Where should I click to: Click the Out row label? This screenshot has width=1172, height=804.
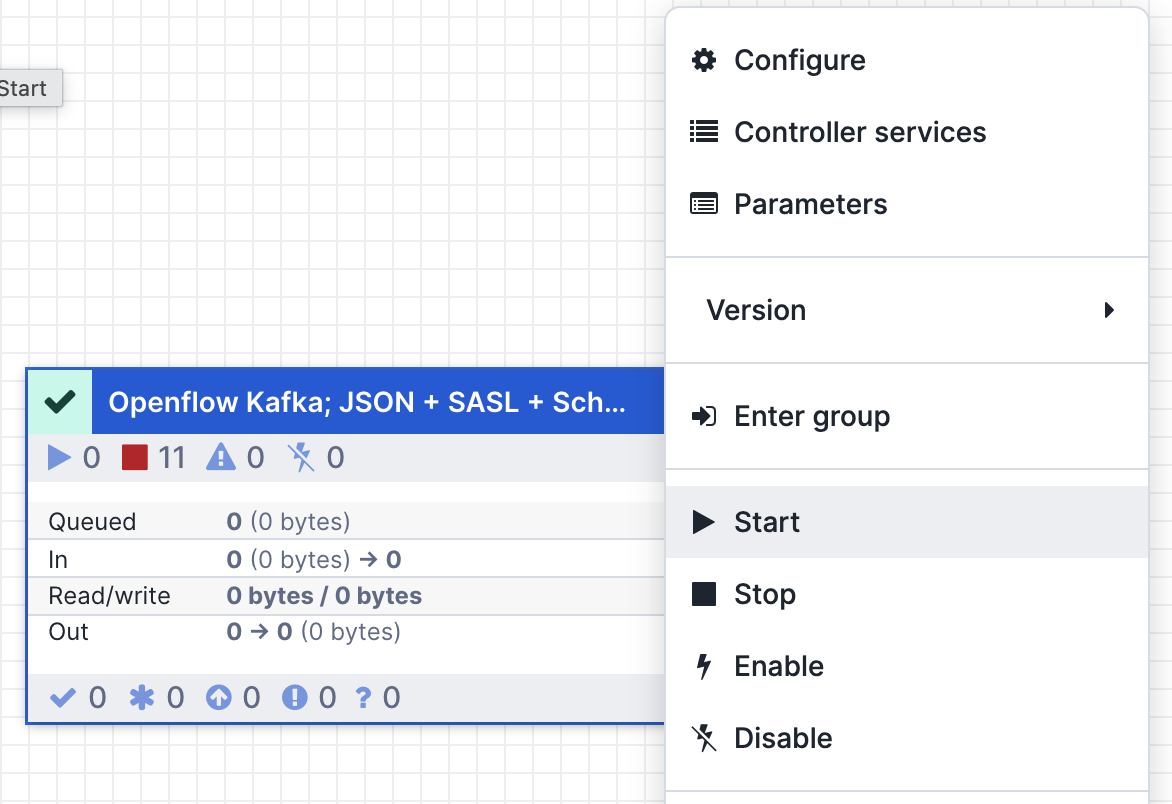point(68,632)
